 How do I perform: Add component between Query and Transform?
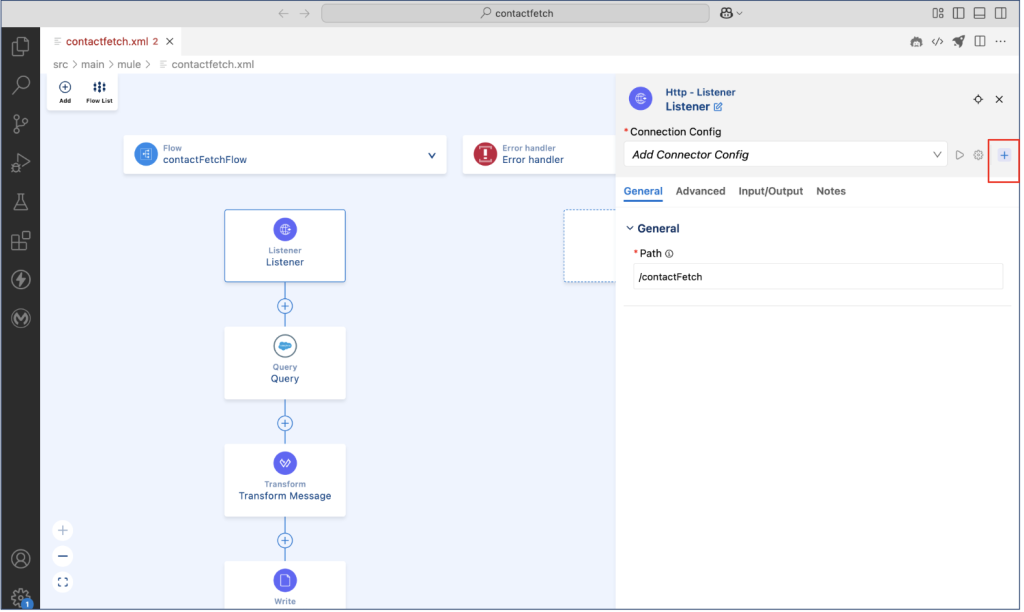click(285, 423)
